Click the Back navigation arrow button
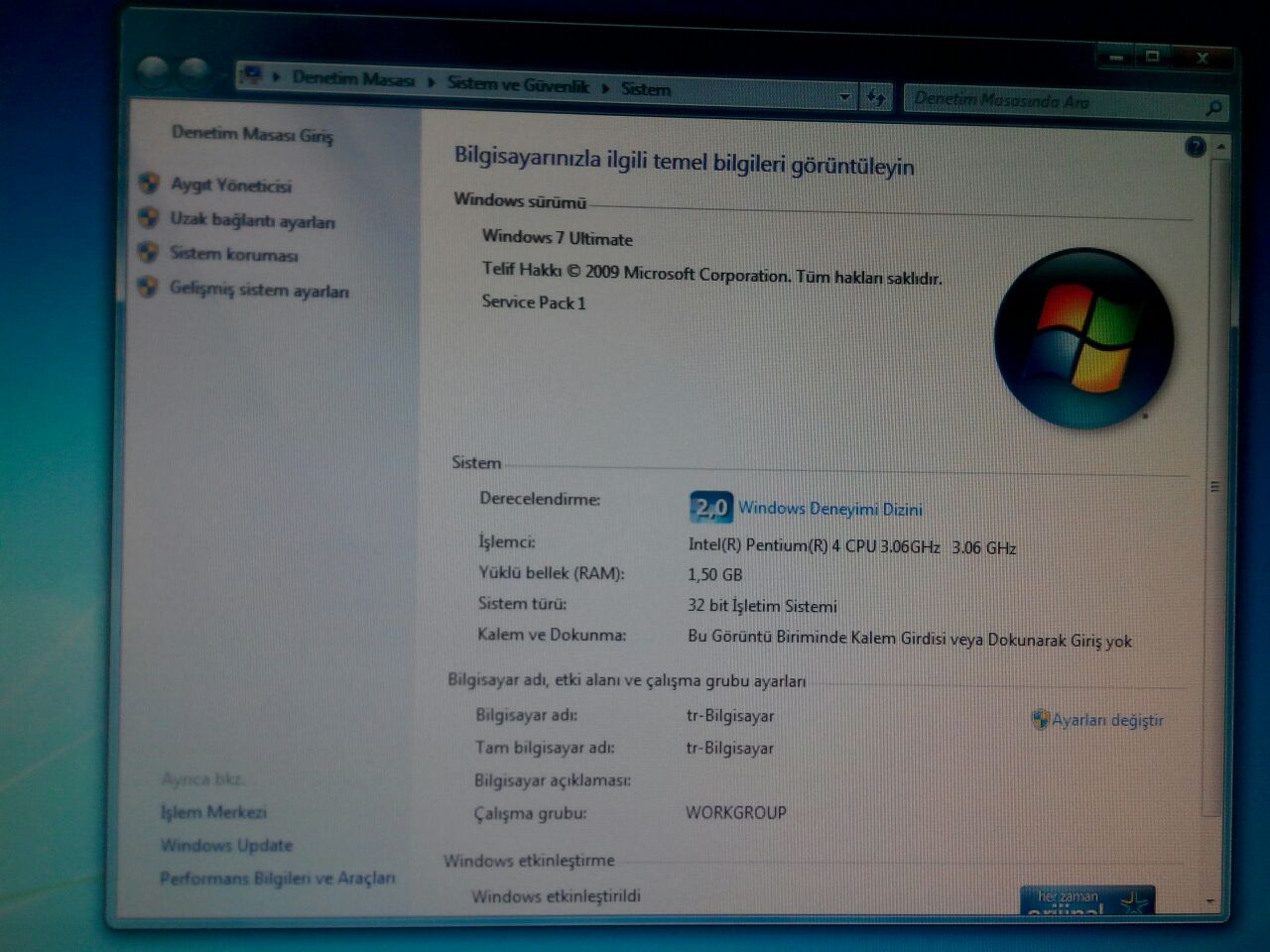 [x=153, y=71]
